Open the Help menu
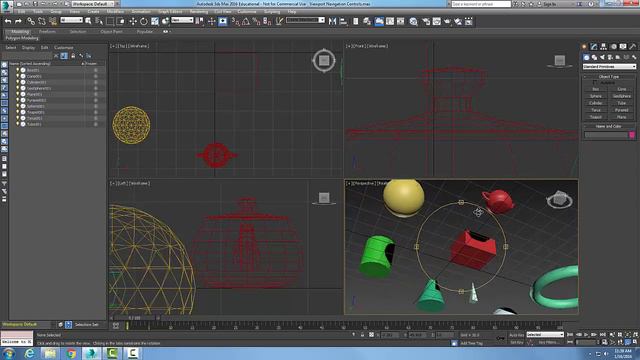The height and width of the screenshot is (360, 640). pos(292,11)
